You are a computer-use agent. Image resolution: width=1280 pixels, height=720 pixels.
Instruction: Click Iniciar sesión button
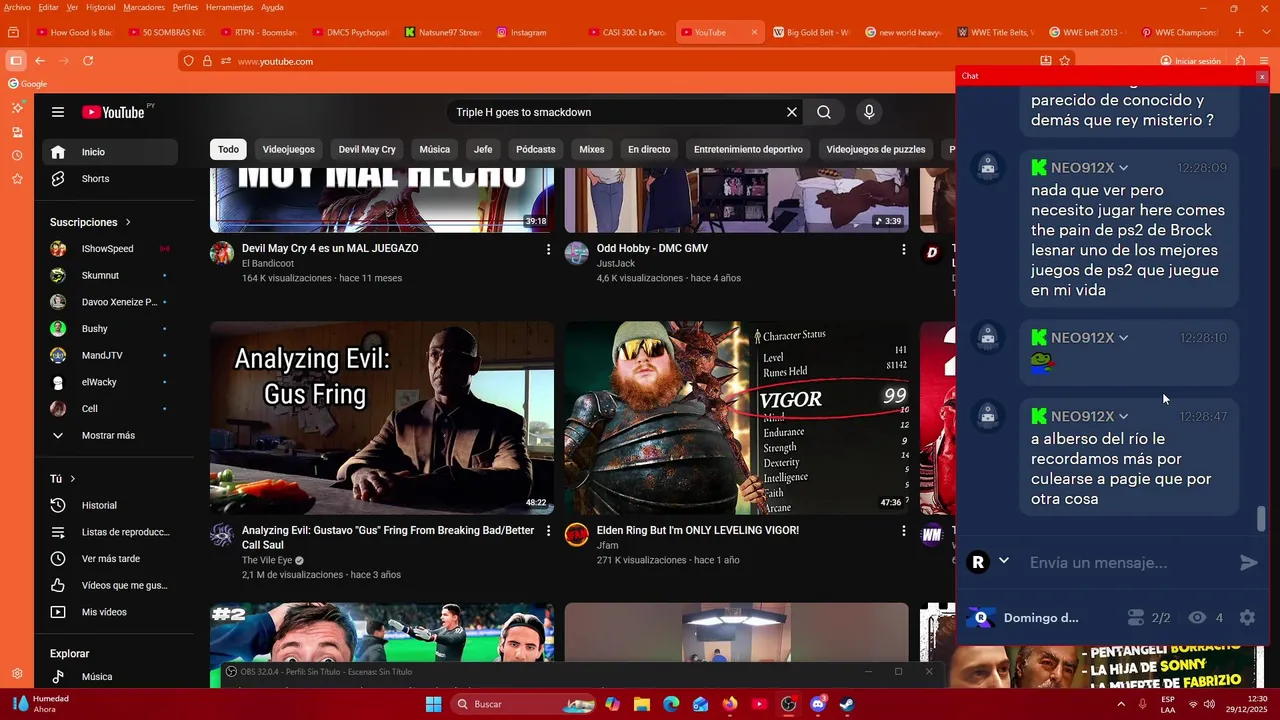(1191, 61)
